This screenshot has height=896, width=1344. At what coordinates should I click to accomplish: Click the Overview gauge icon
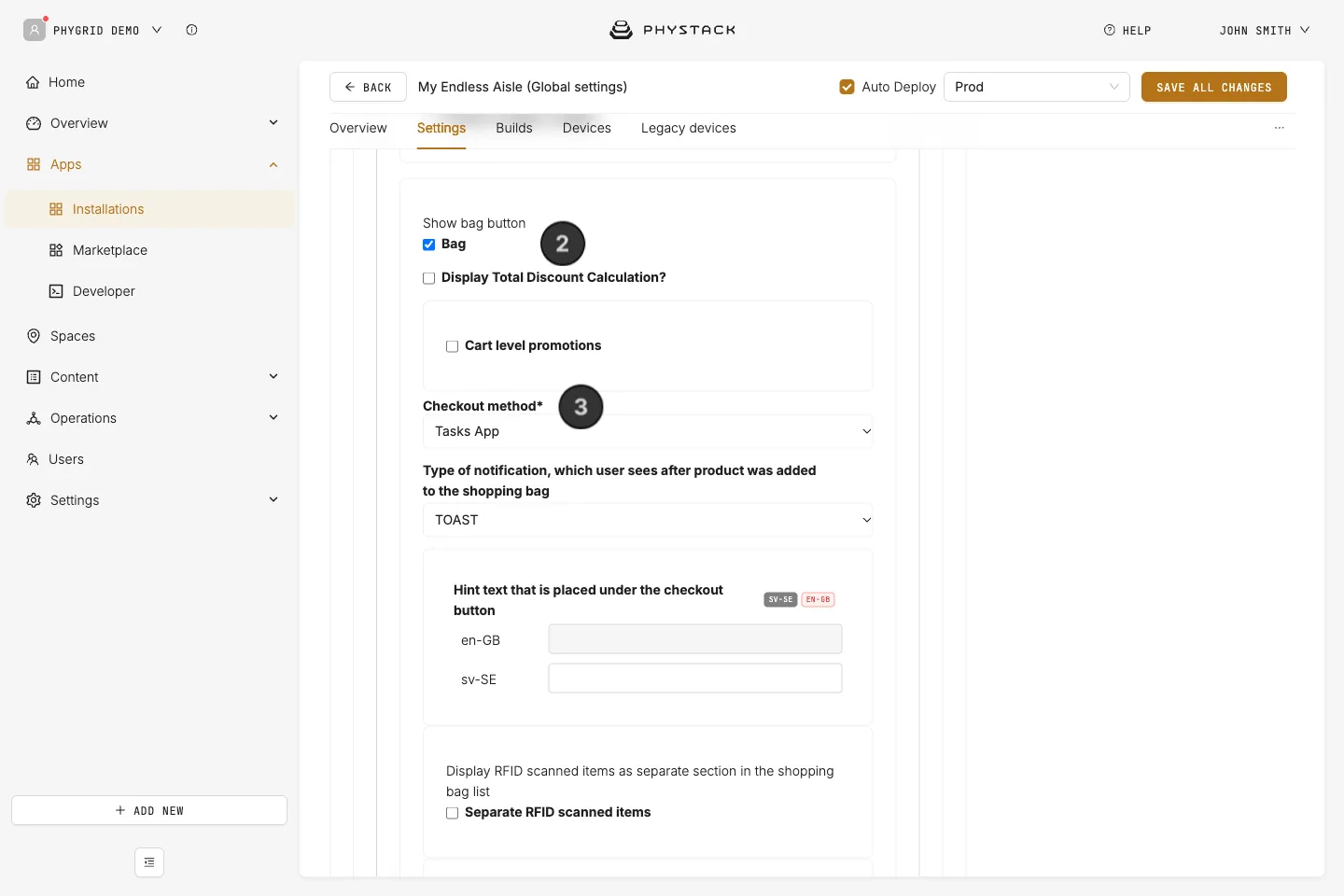(x=34, y=123)
